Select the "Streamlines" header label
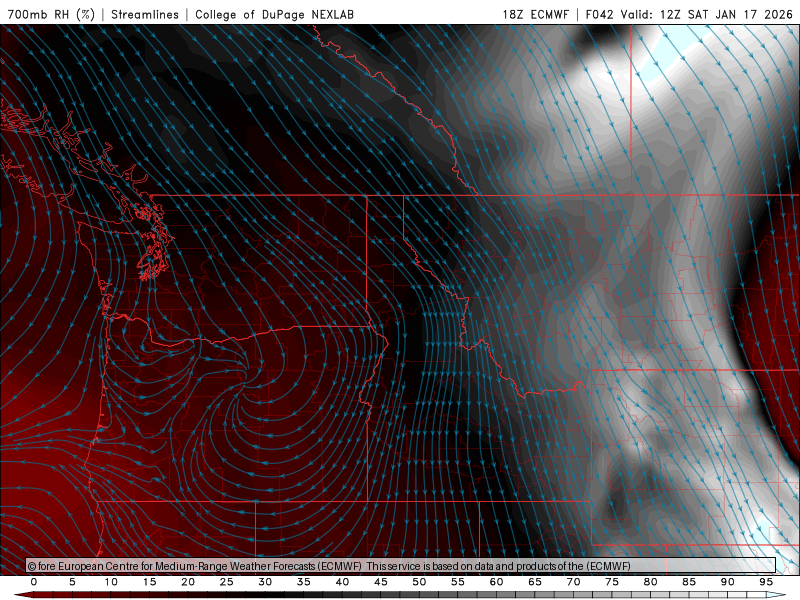 (145, 14)
